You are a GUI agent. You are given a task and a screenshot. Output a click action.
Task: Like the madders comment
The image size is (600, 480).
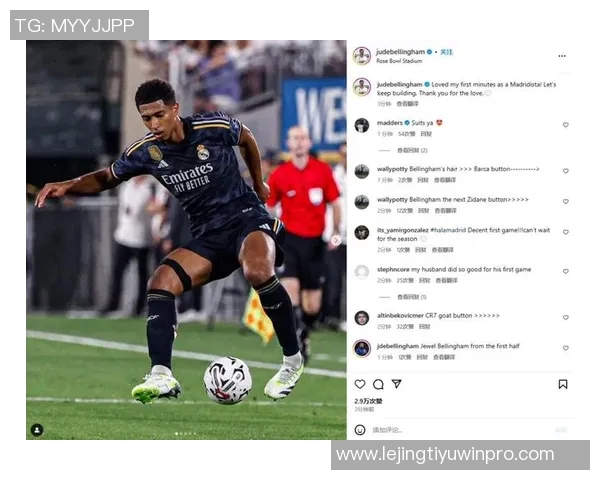(x=566, y=125)
